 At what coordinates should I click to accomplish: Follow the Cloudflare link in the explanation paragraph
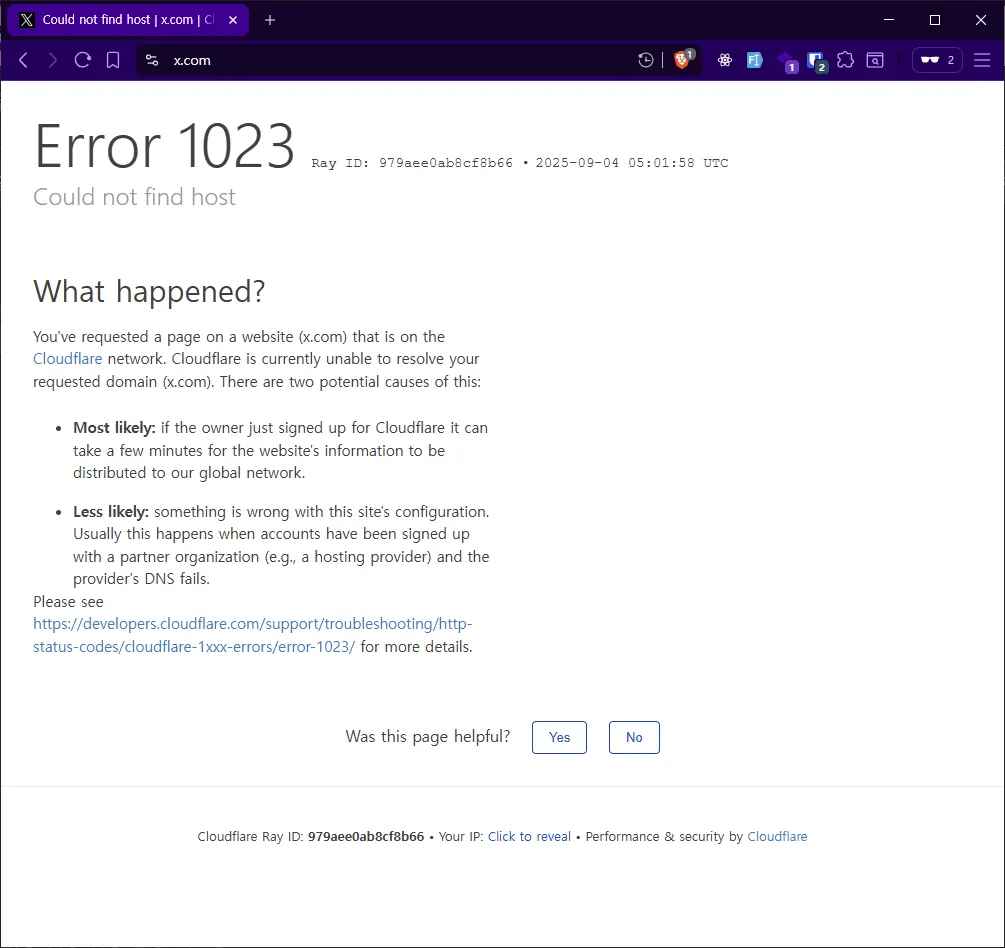pyautogui.click(x=67, y=359)
